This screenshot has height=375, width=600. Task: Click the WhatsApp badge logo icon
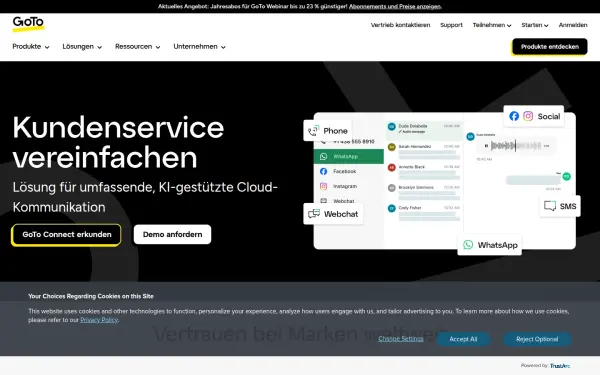pyautogui.click(x=468, y=245)
